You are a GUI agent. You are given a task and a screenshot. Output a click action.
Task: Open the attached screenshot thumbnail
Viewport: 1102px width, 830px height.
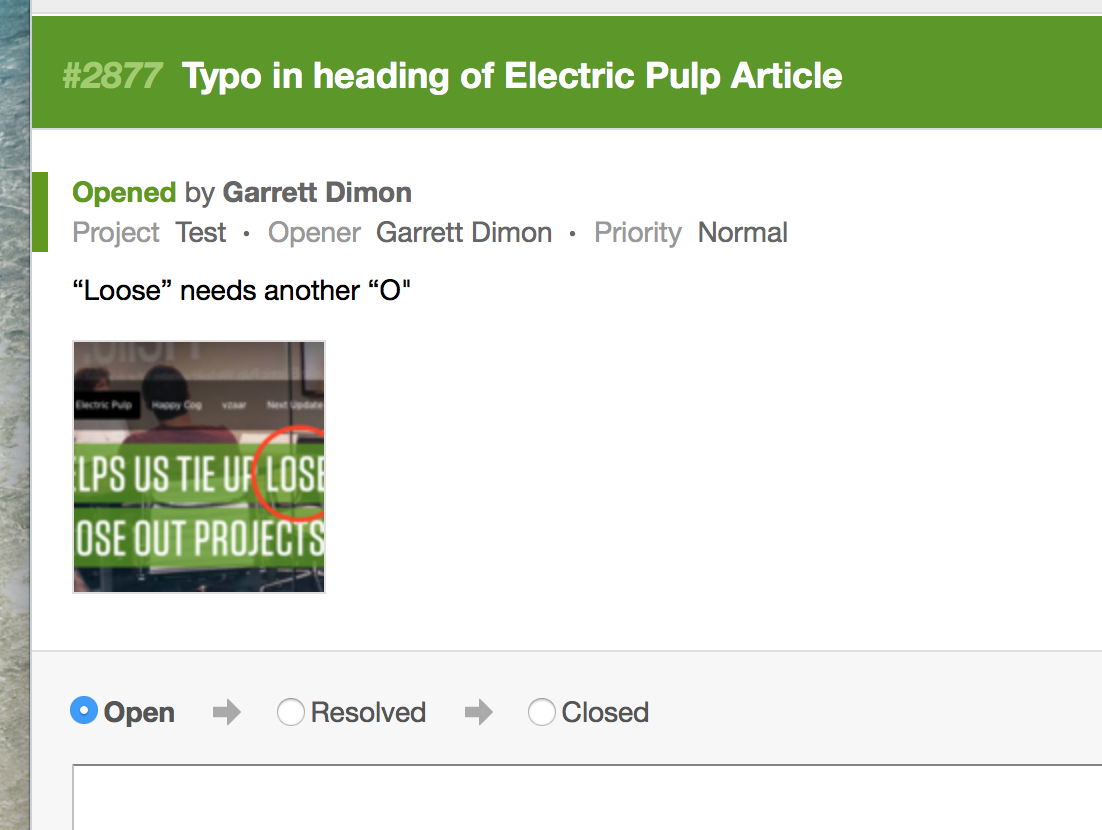199,467
